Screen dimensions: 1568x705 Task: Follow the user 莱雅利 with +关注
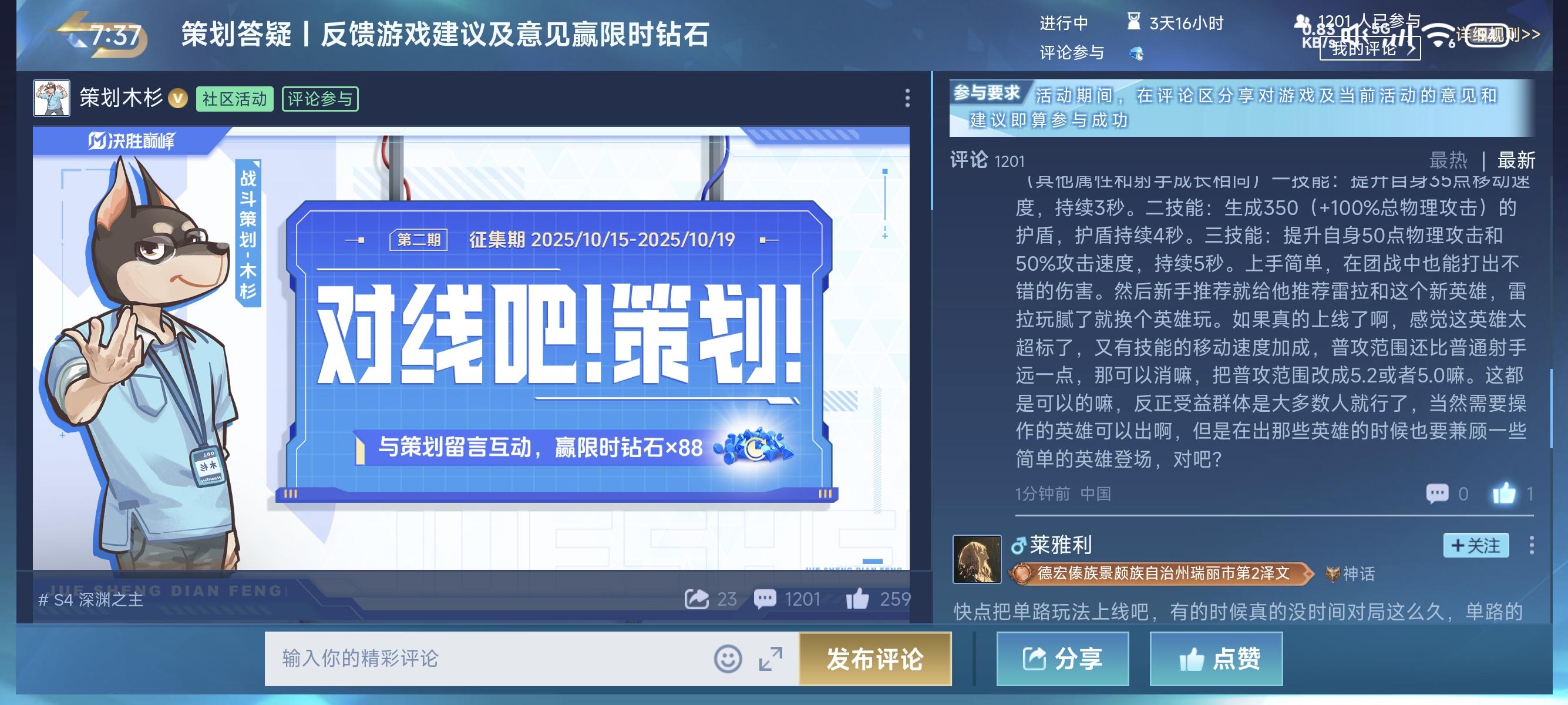pyautogui.click(x=1475, y=545)
